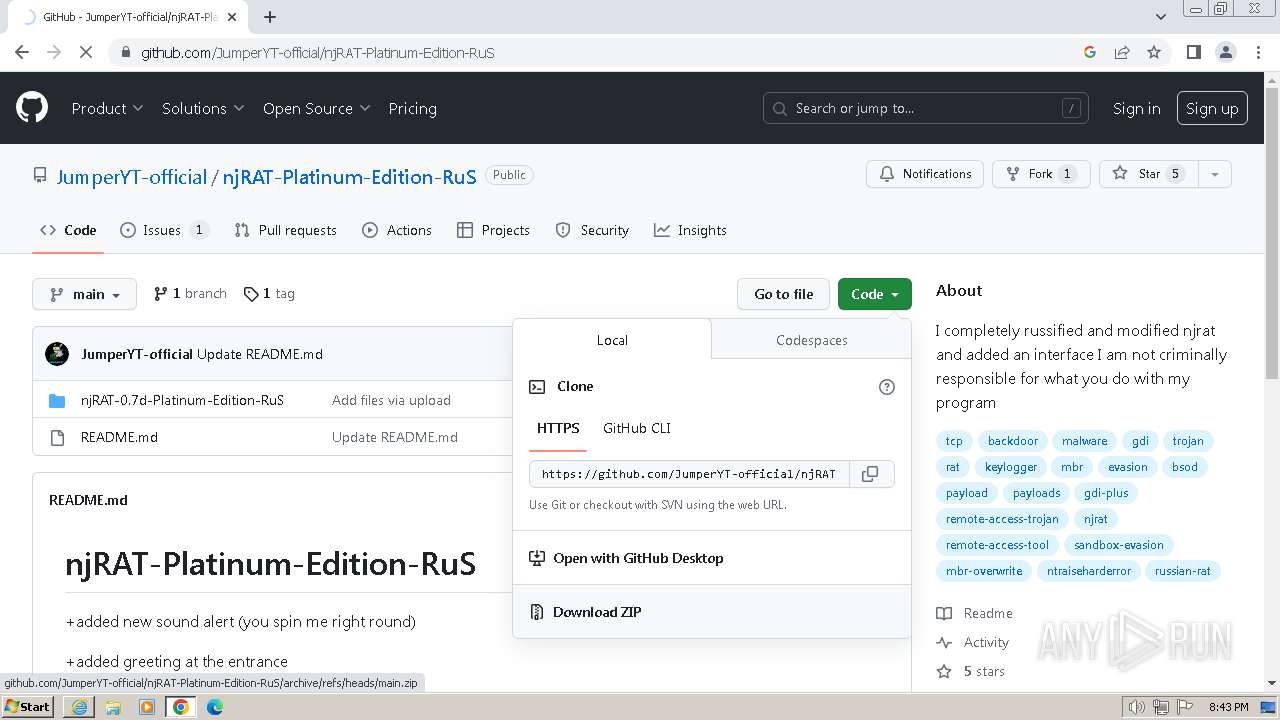The width and height of the screenshot is (1280, 720).
Task: Star the repository
Action: coord(1148,174)
